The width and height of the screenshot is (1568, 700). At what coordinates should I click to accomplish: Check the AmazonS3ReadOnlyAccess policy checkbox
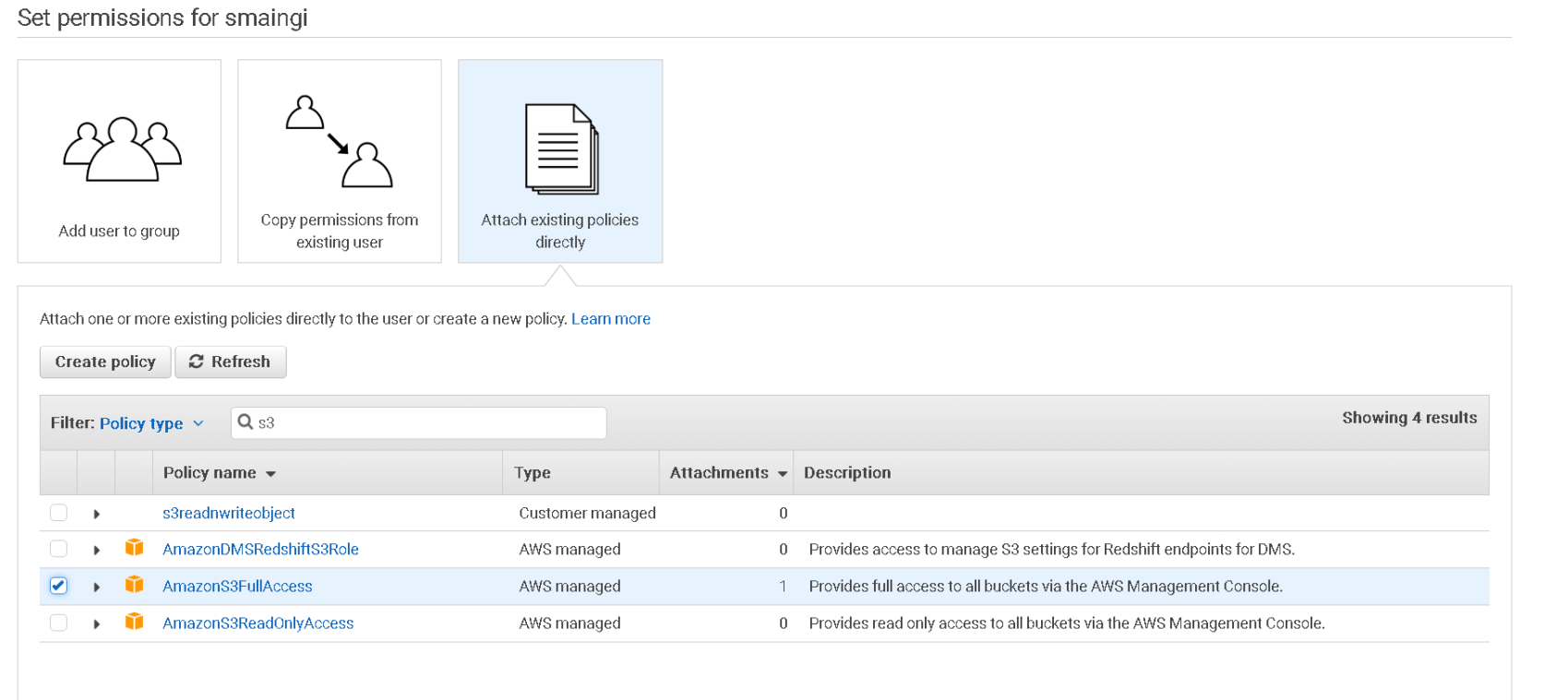[58, 623]
